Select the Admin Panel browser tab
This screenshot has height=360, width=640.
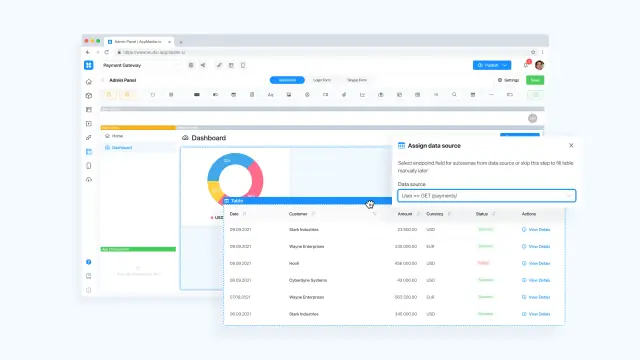pyautogui.click(x=139, y=42)
